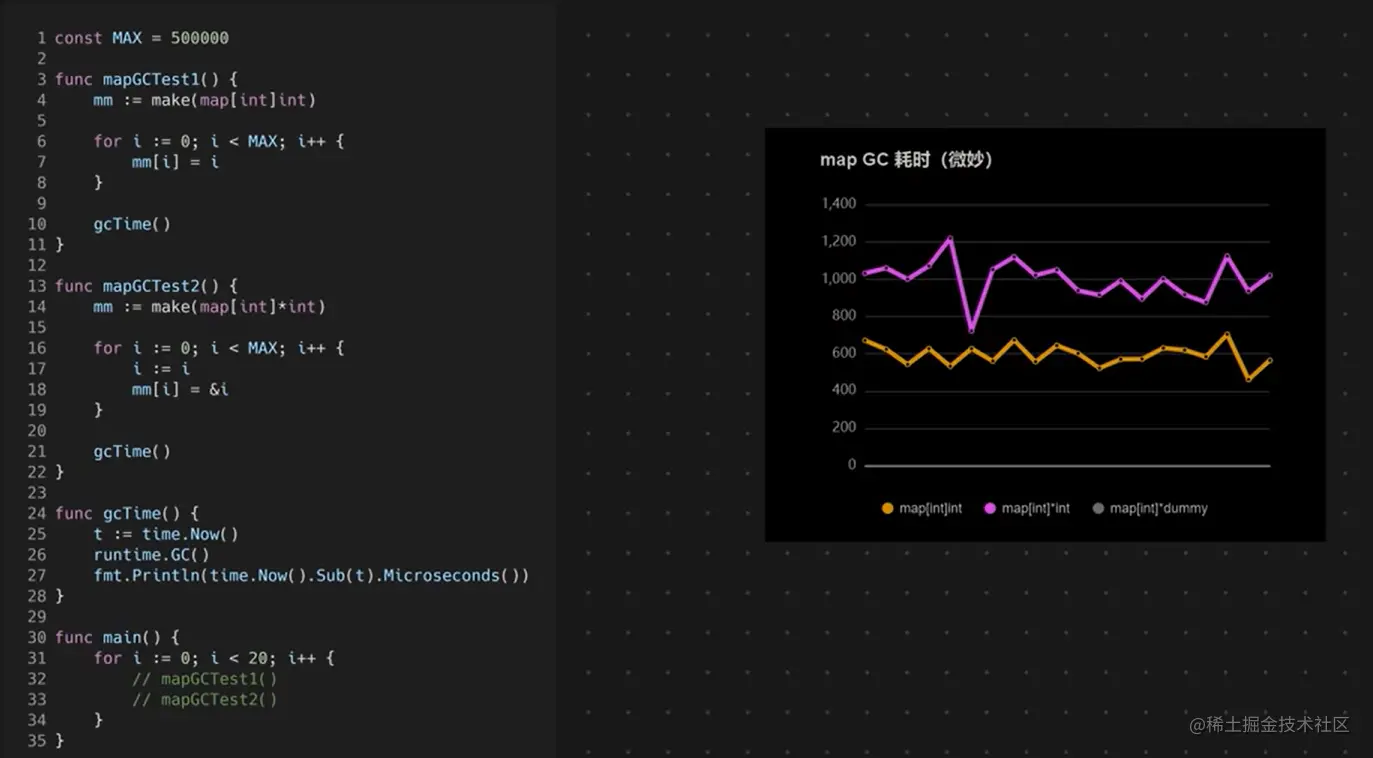This screenshot has width=1373, height=758.
Task: Click the y-axis label 400
Action: click(844, 390)
